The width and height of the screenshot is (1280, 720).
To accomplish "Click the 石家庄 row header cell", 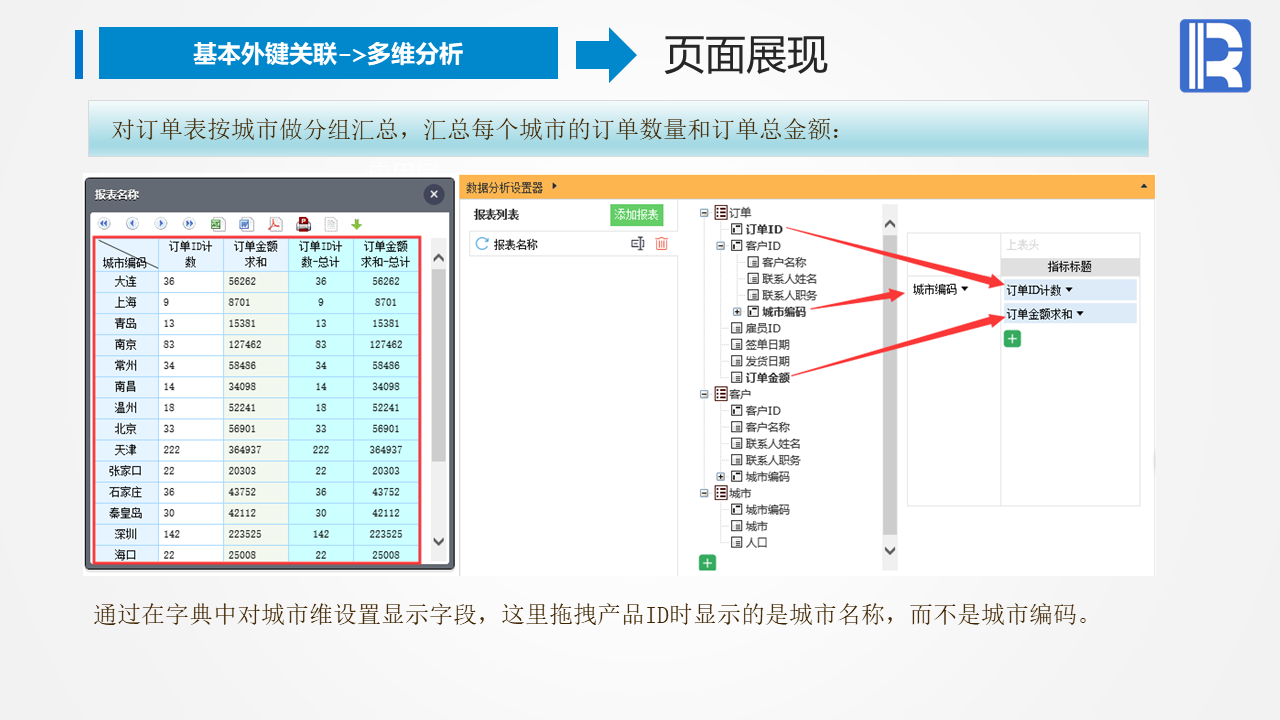I will [126, 492].
